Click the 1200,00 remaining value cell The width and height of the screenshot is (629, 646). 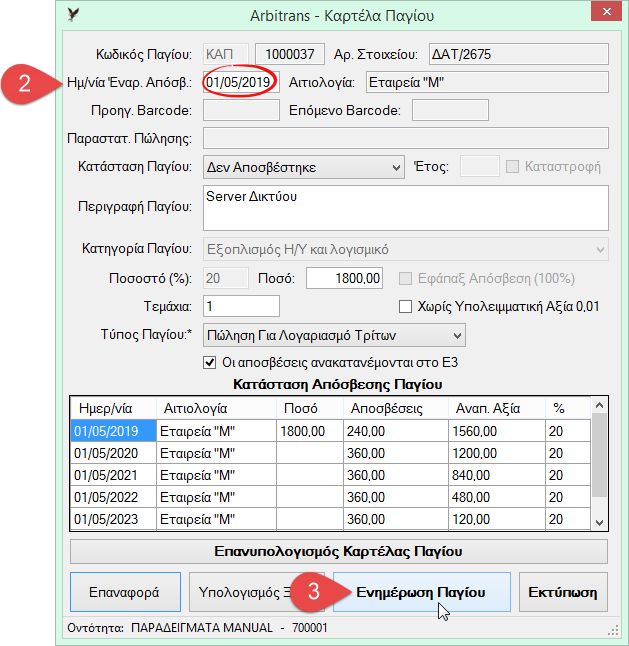pyautogui.click(x=497, y=453)
